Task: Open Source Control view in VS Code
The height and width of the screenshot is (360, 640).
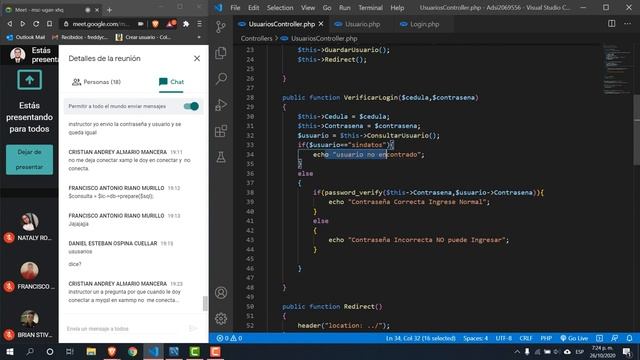Action: (221, 27)
